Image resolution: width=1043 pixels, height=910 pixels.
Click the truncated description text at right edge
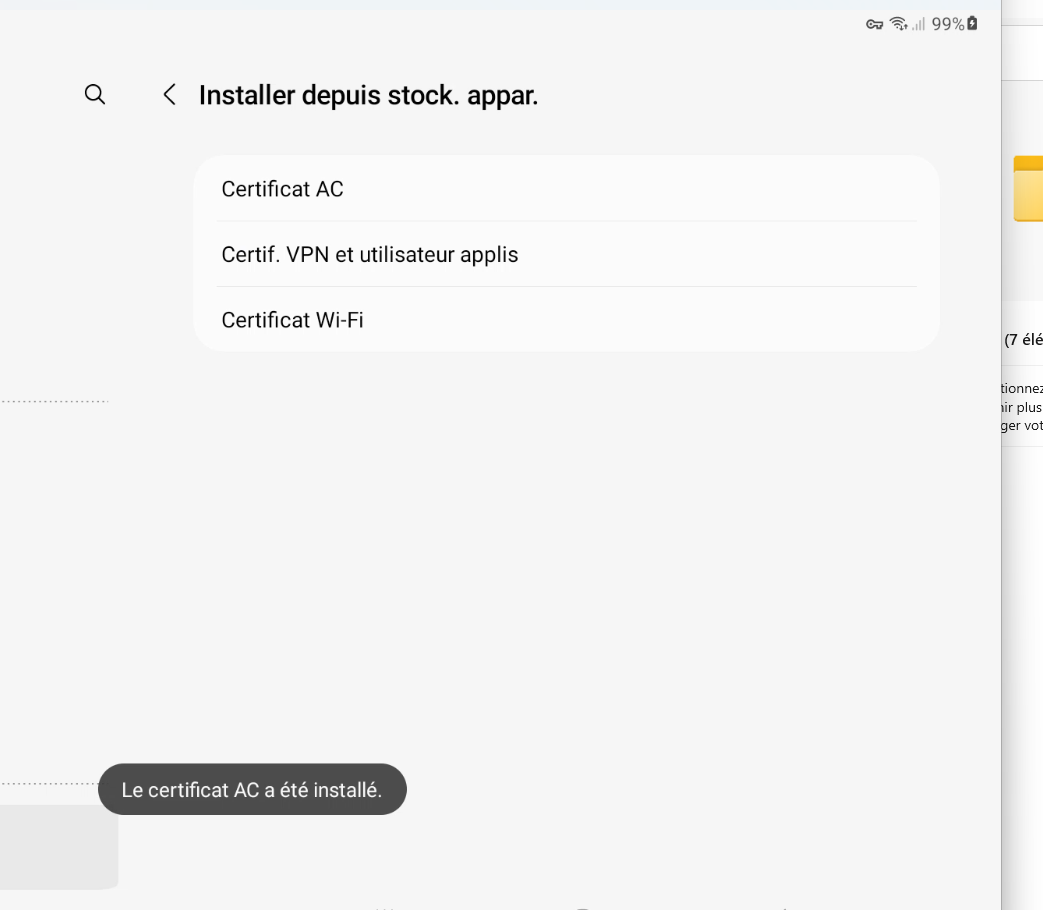coord(1022,407)
